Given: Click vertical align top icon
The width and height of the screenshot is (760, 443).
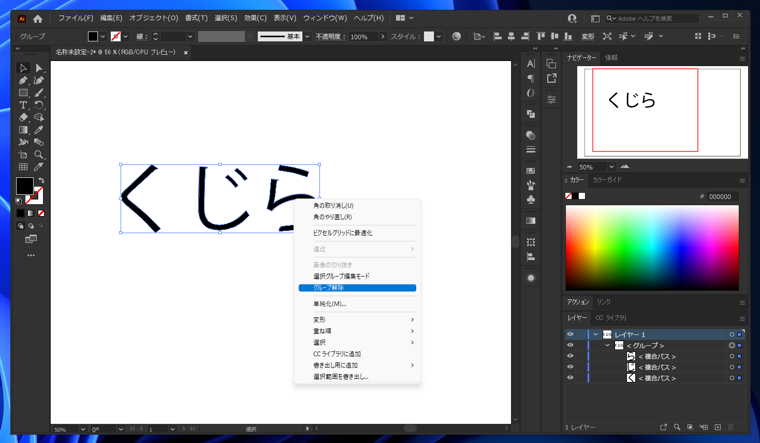Looking at the screenshot, I should (540, 36).
